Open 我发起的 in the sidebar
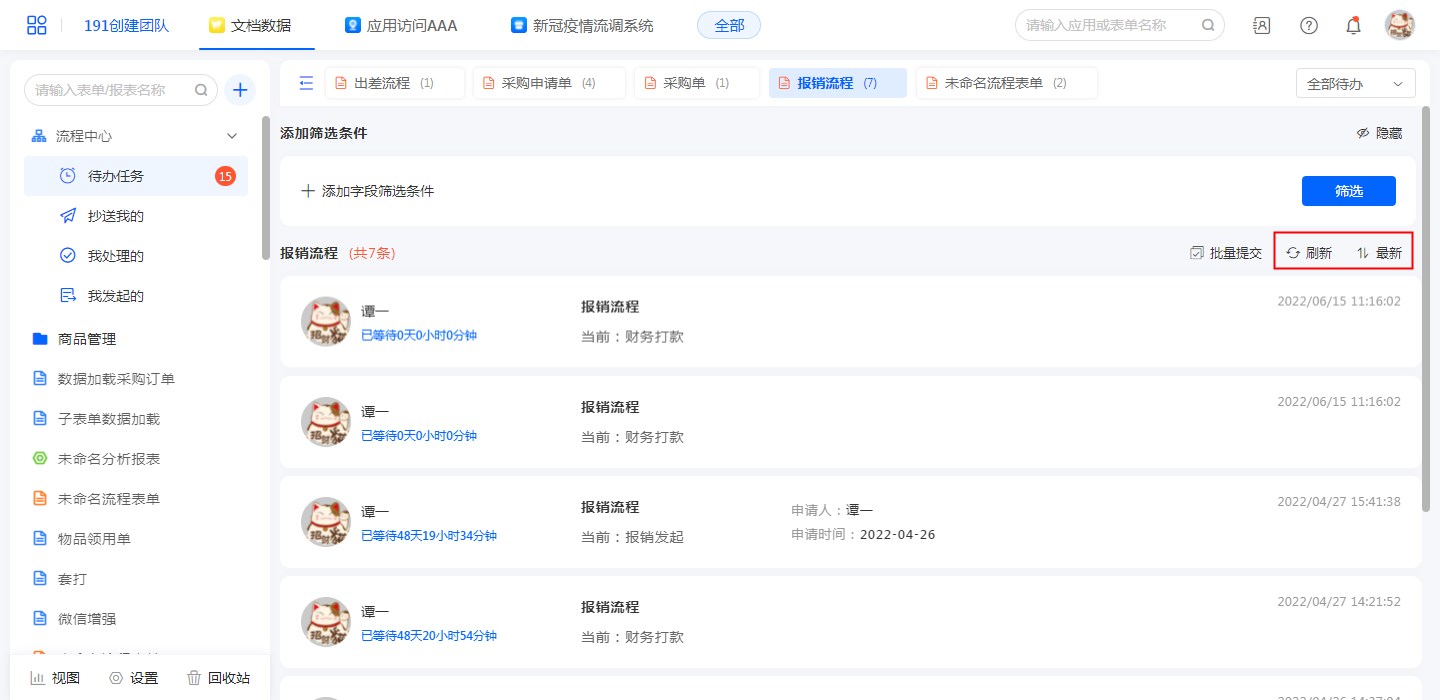1440x700 pixels. pyautogui.click(x=115, y=296)
